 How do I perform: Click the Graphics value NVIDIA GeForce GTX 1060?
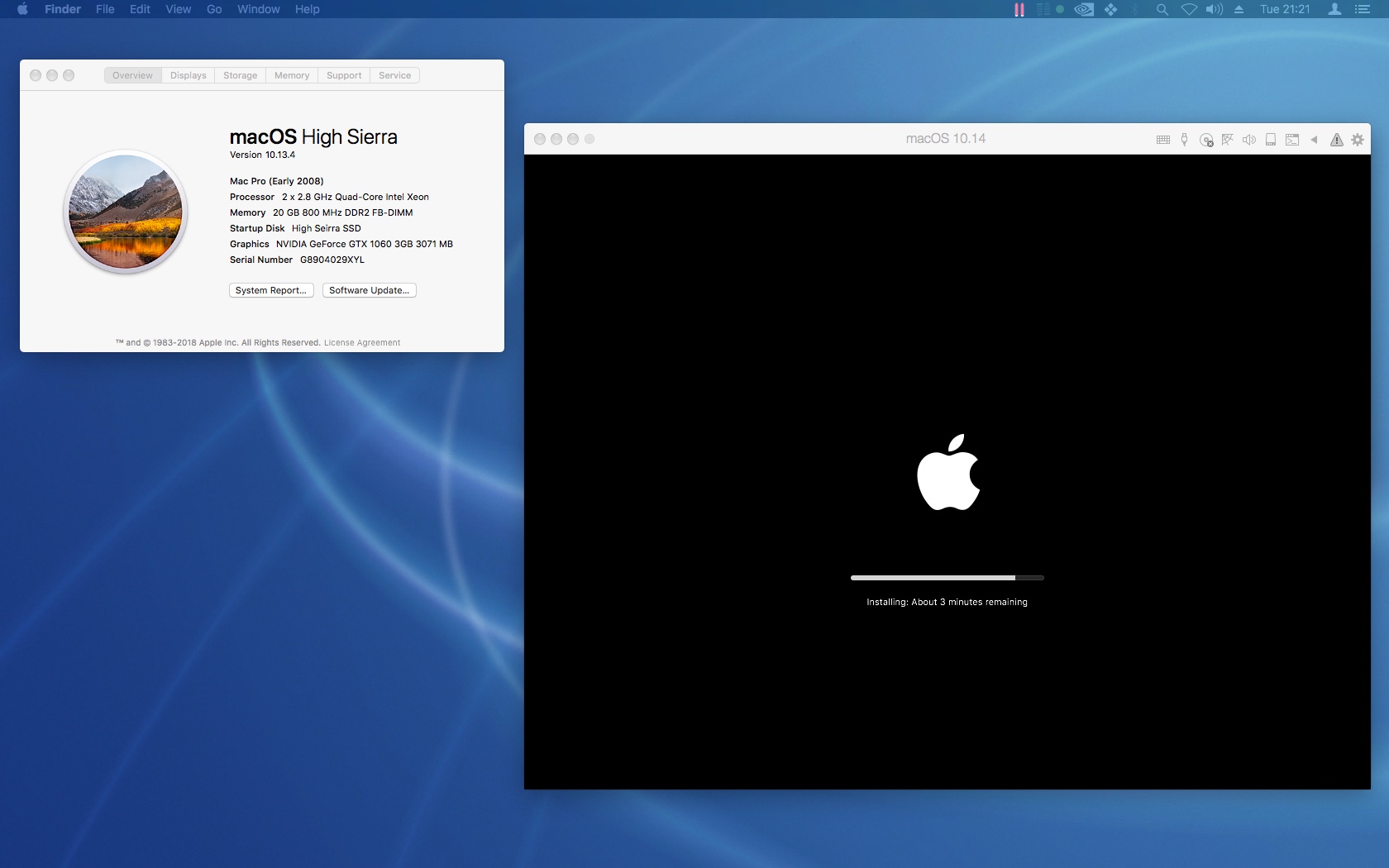point(365,244)
